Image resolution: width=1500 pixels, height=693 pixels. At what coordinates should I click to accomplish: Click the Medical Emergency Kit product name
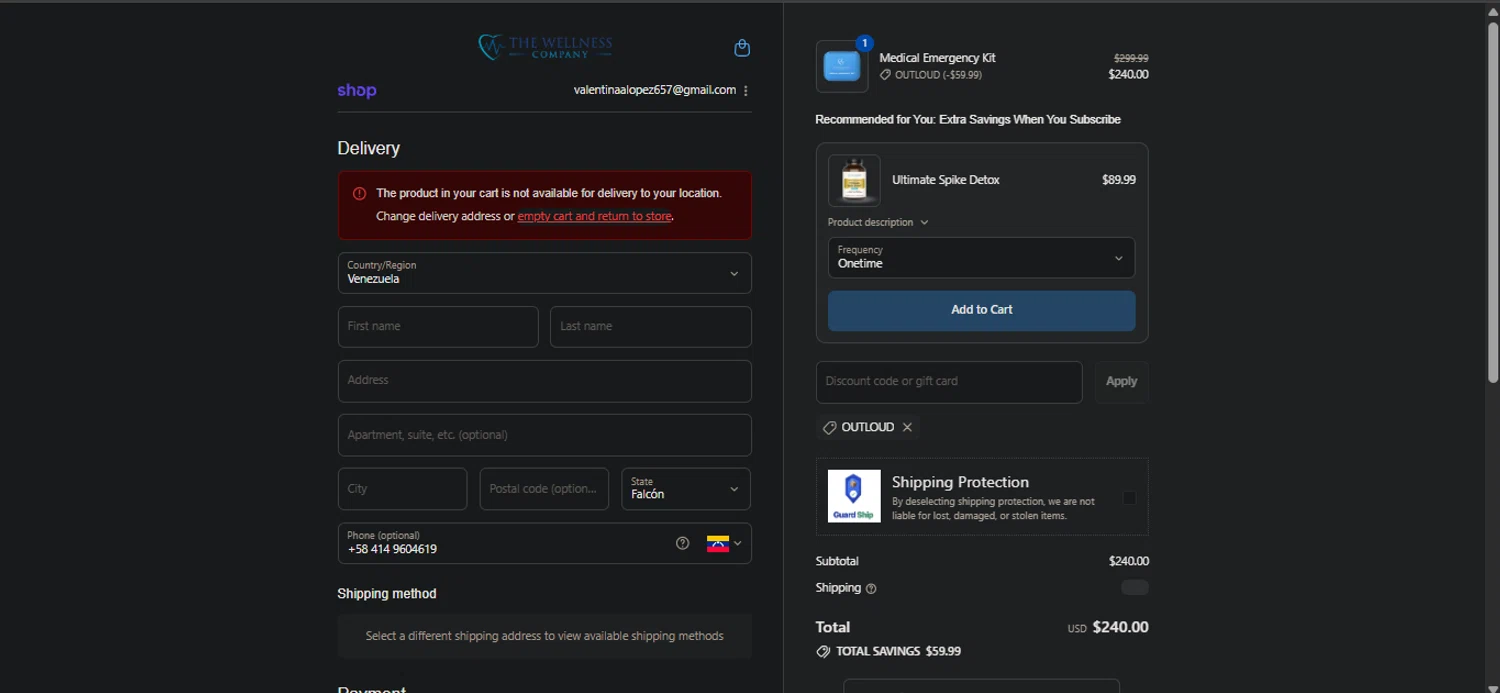pyautogui.click(x=937, y=58)
